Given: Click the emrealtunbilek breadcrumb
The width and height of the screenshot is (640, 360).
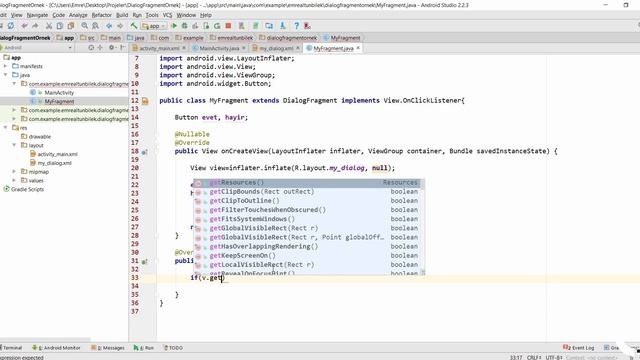Looking at the screenshot, I should [x=232, y=38].
